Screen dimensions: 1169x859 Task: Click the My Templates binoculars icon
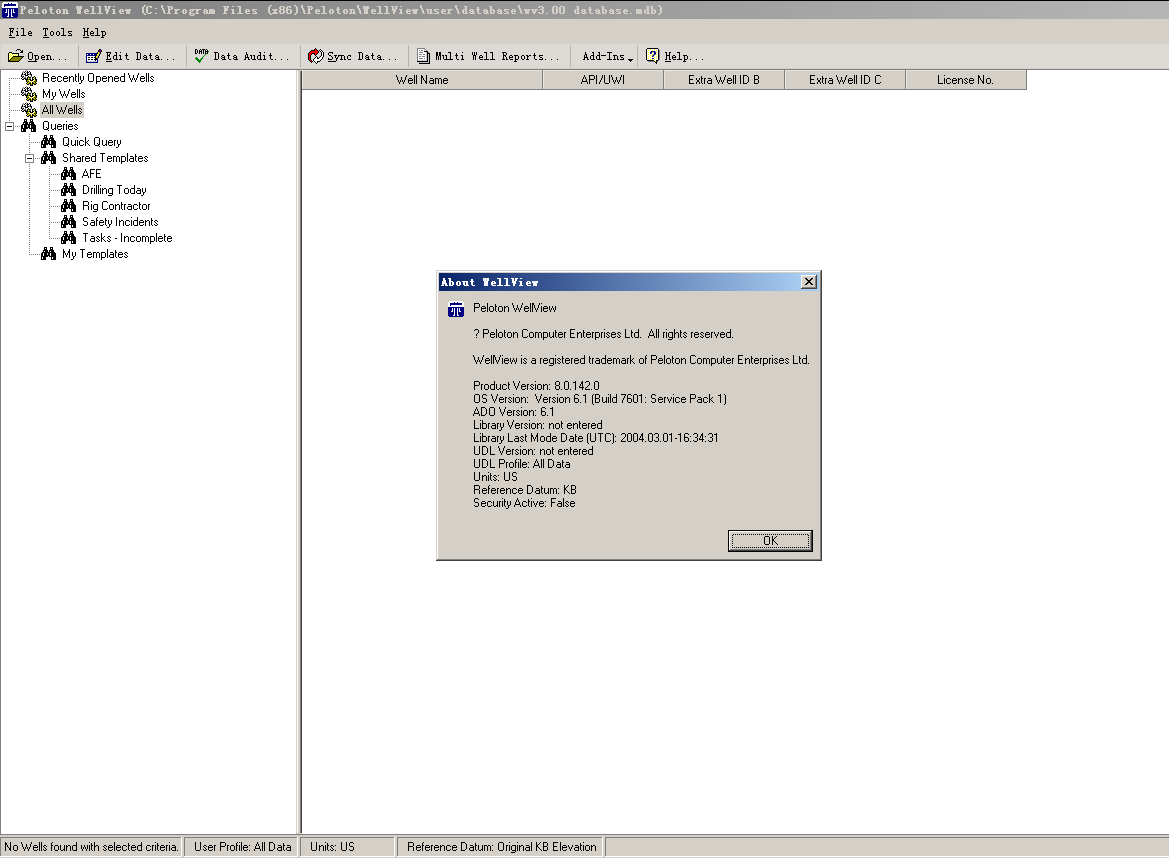(48, 254)
